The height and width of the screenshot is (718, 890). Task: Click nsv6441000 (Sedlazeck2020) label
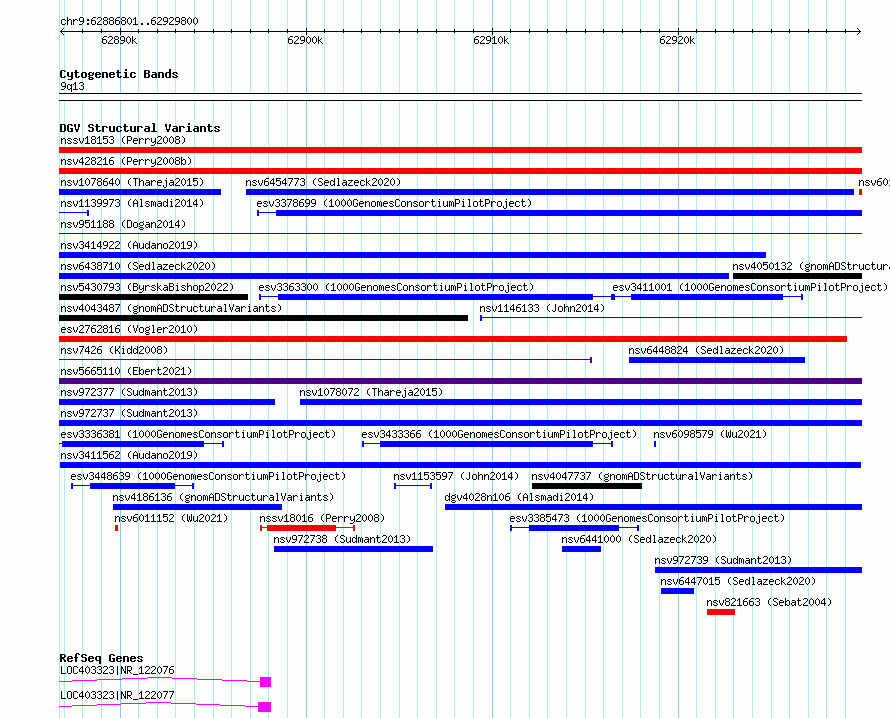pyautogui.click(x=639, y=539)
